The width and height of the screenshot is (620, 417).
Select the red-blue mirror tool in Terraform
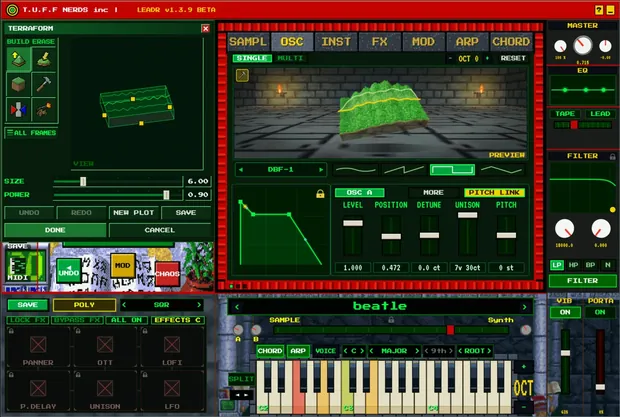[18, 109]
